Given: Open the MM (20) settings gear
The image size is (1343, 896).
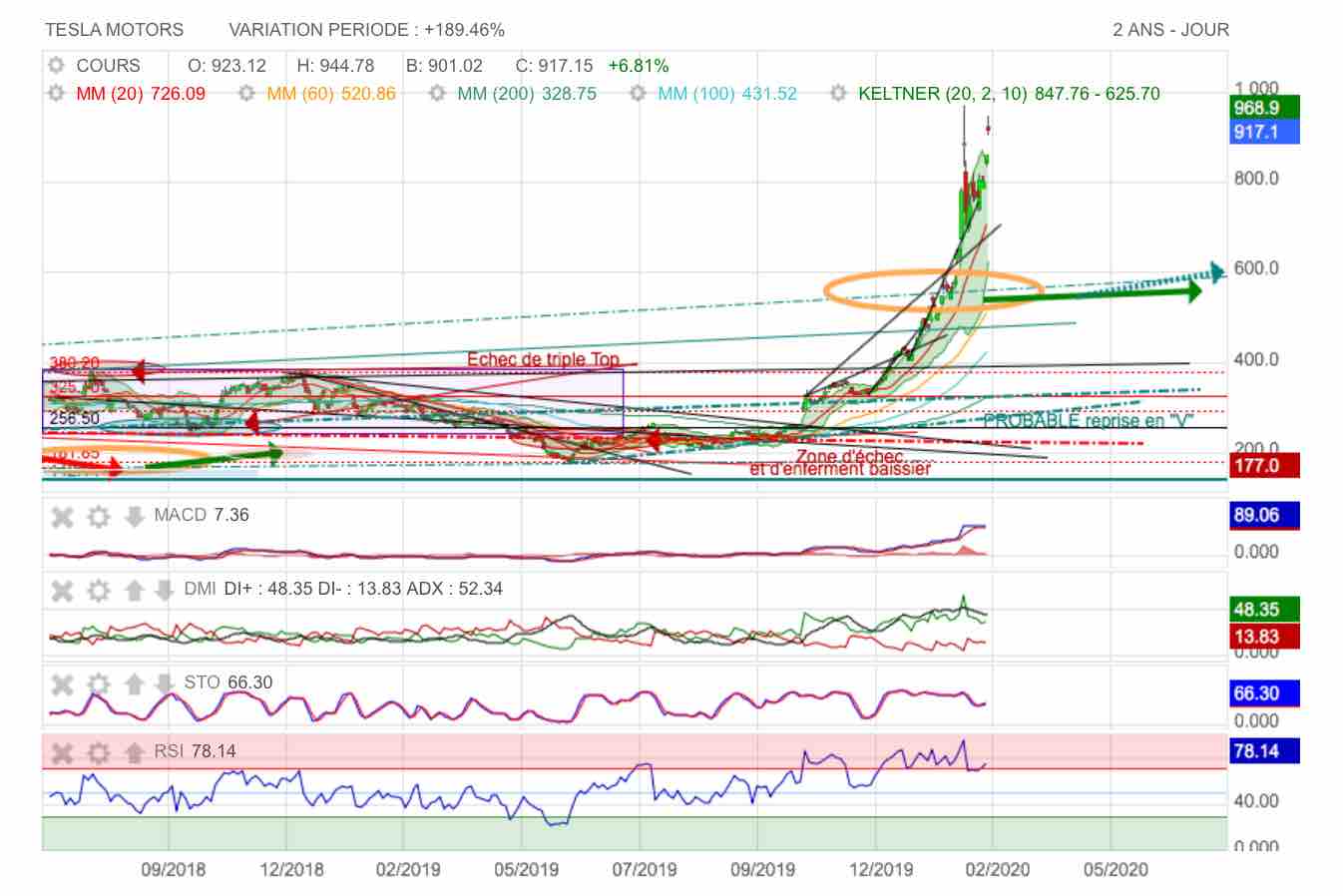Looking at the screenshot, I should [56, 94].
